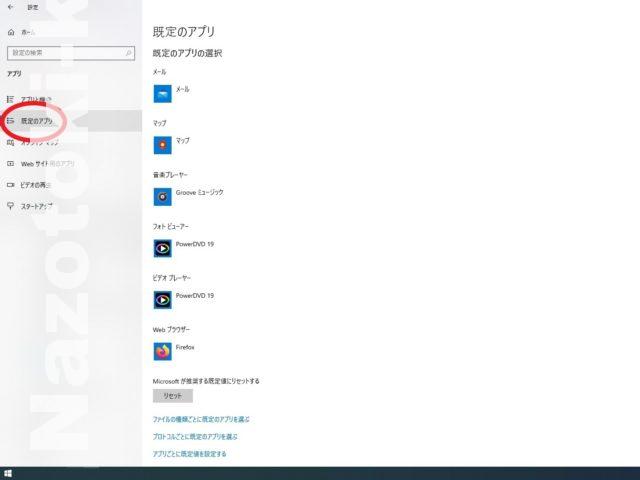Click the back arrow in Settings header
The height and width of the screenshot is (480, 640).
point(10,7)
